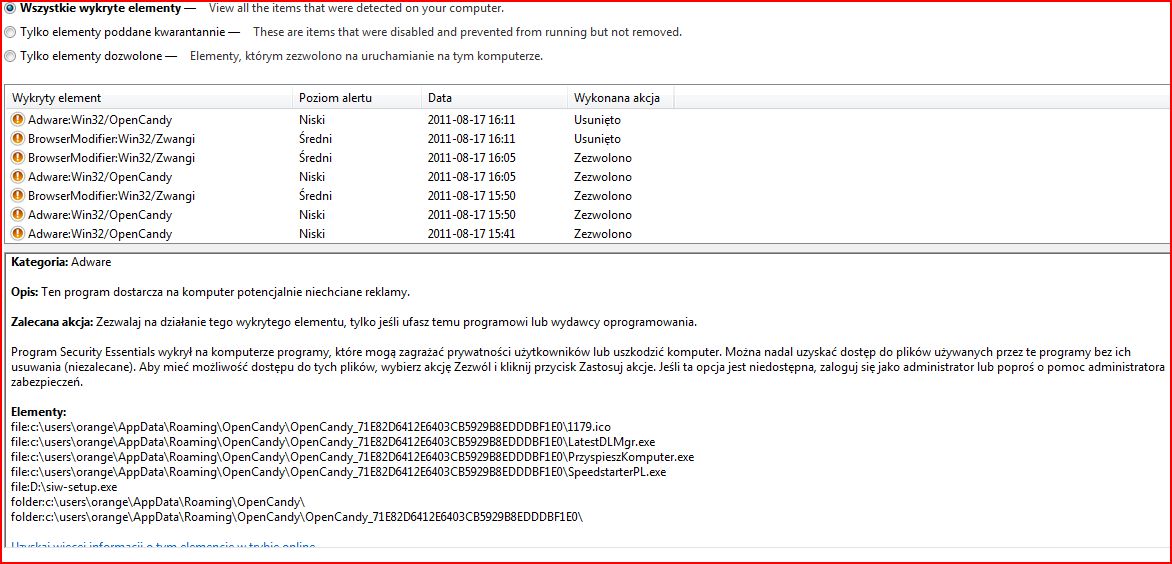
Task: Click date '2011-08-17 16:11' of Zwangi row
Action: coord(472,138)
